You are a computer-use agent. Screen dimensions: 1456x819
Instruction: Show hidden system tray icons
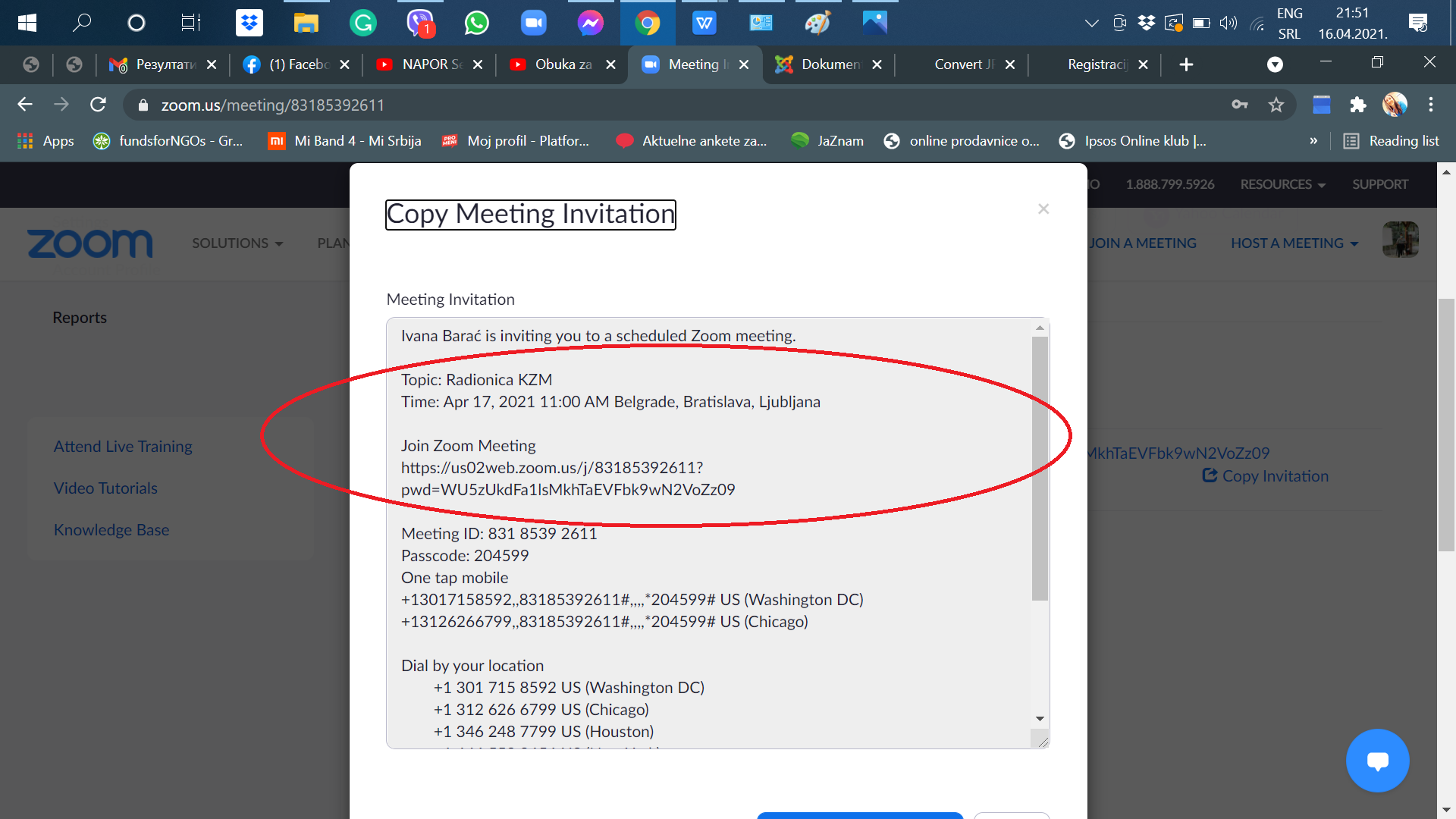[x=1092, y=23]
